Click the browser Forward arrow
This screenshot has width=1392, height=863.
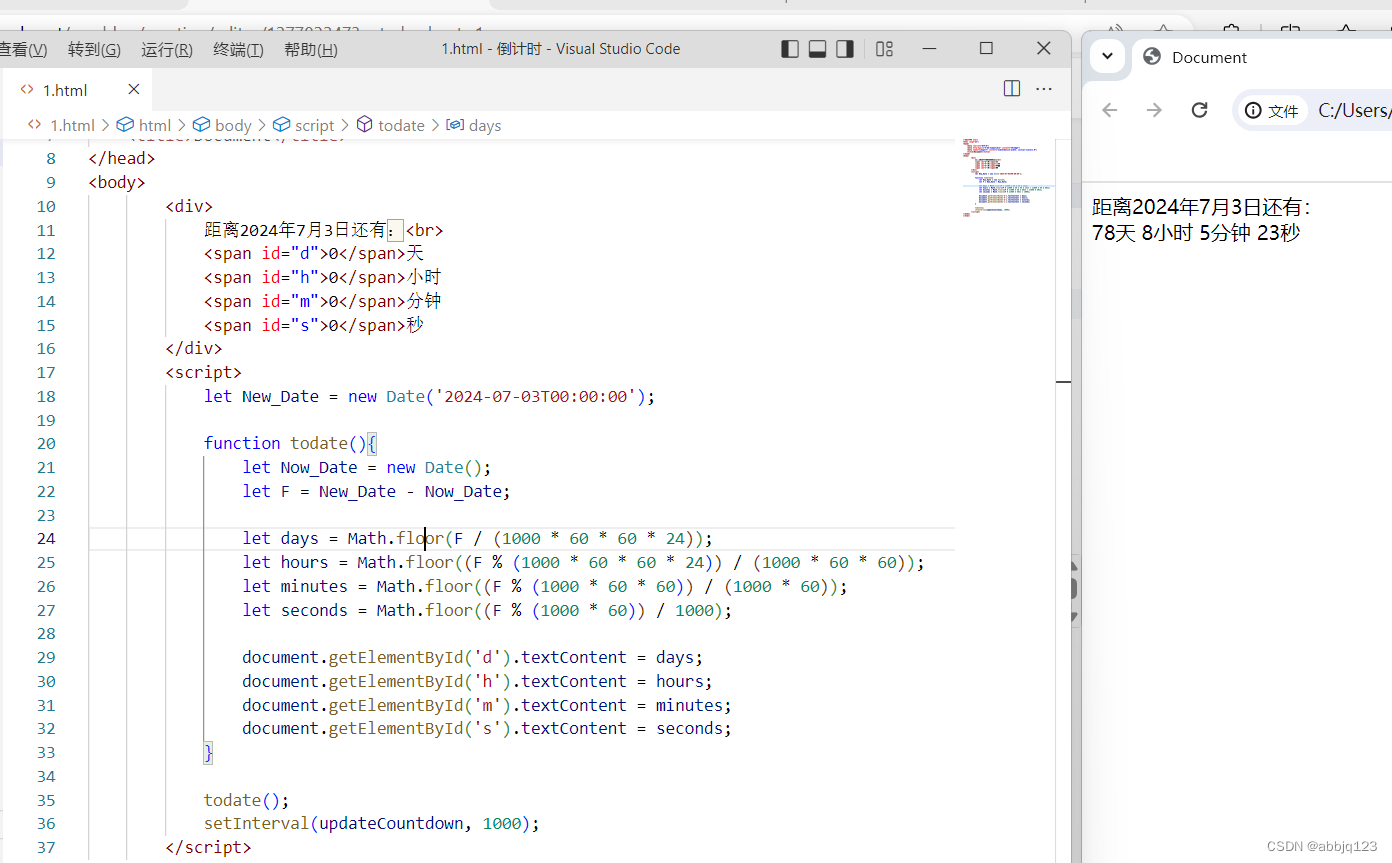[1154, 110]
